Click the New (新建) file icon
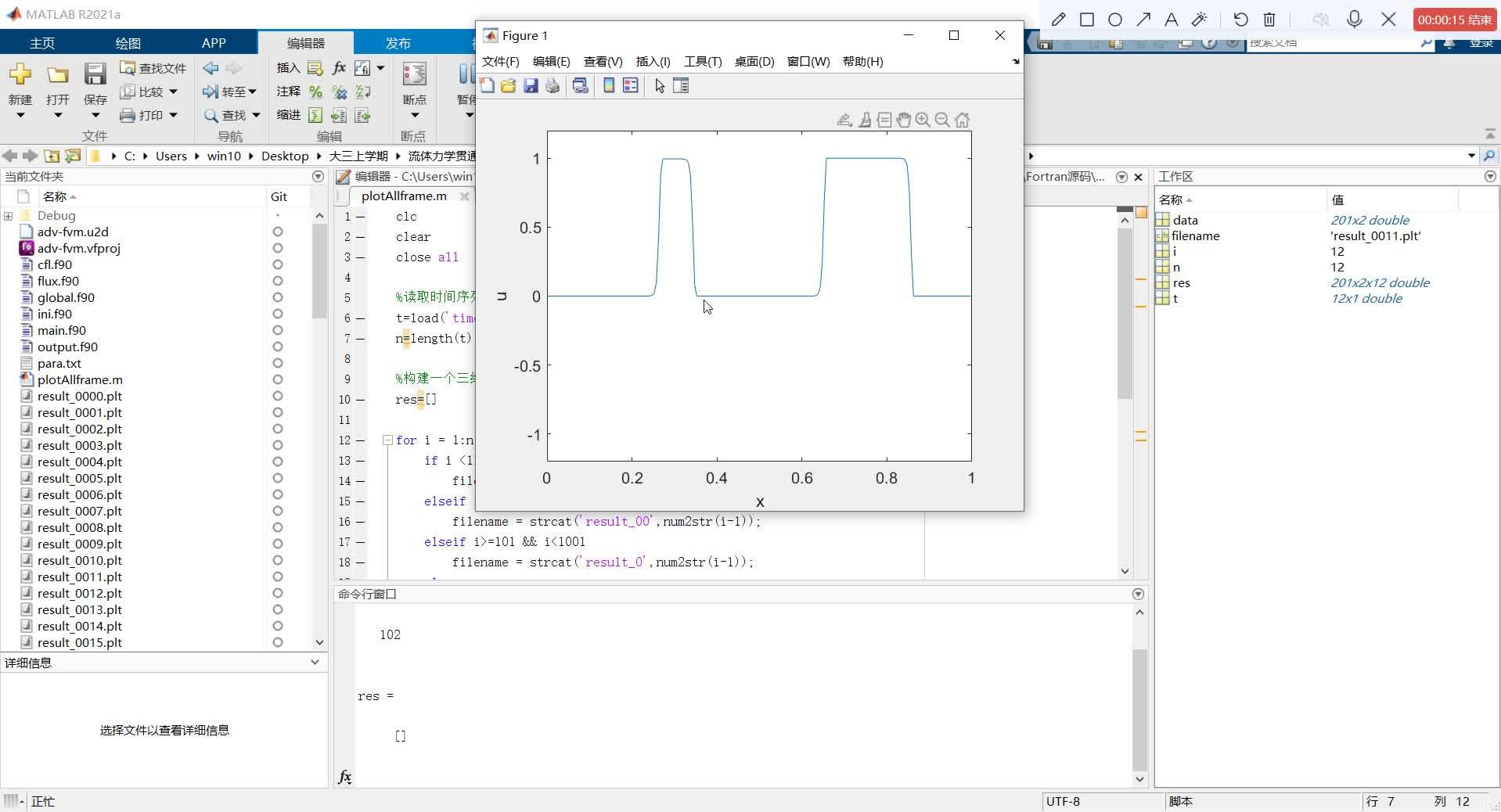The width and height of the screenshot is (1501, 812). 20,75
